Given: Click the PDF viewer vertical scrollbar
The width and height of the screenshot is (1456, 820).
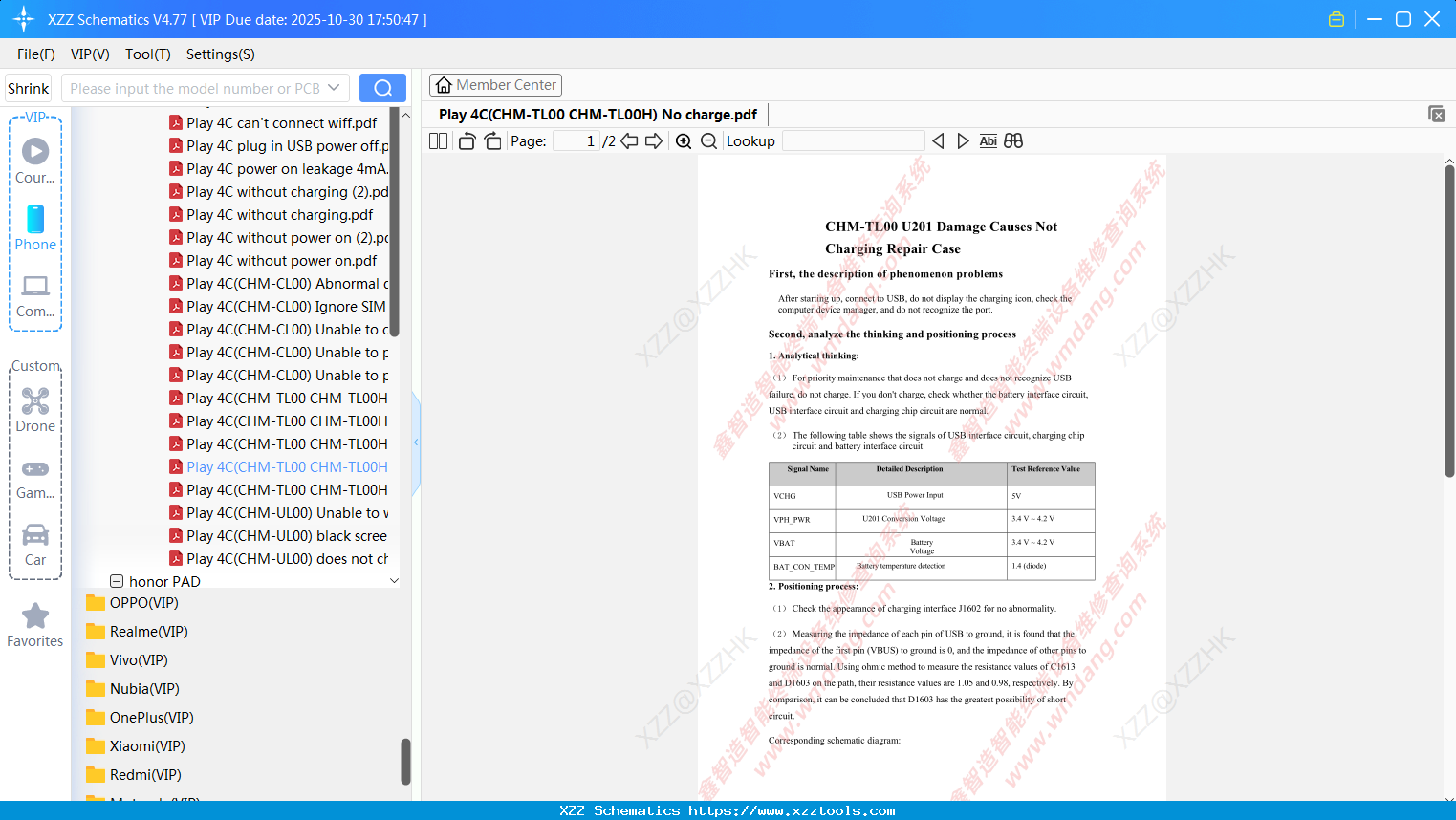Looking at the screenshot, I should [1449, 320].
